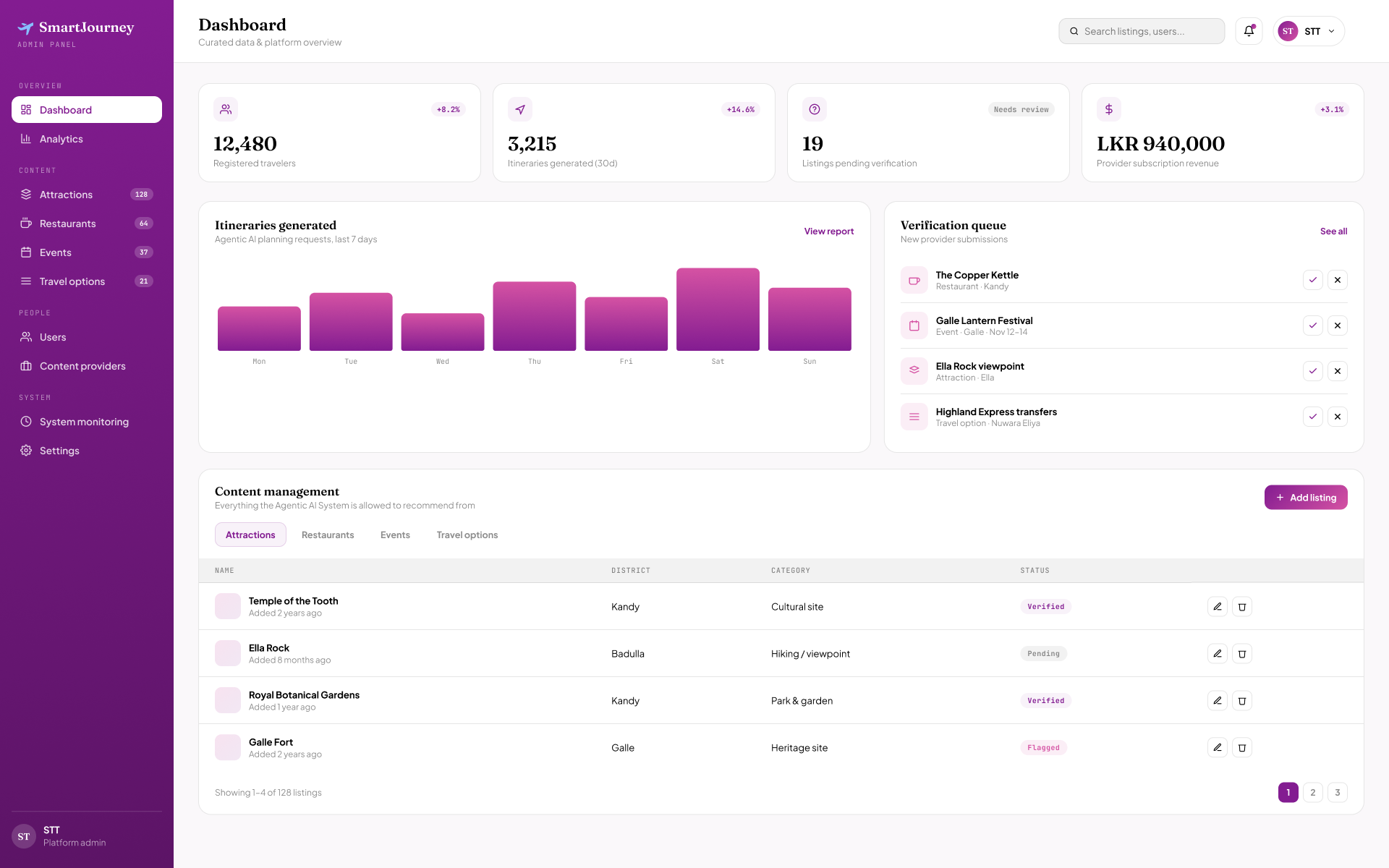
Task: Open Attractions in the sidebar
Action: point(87,195)
